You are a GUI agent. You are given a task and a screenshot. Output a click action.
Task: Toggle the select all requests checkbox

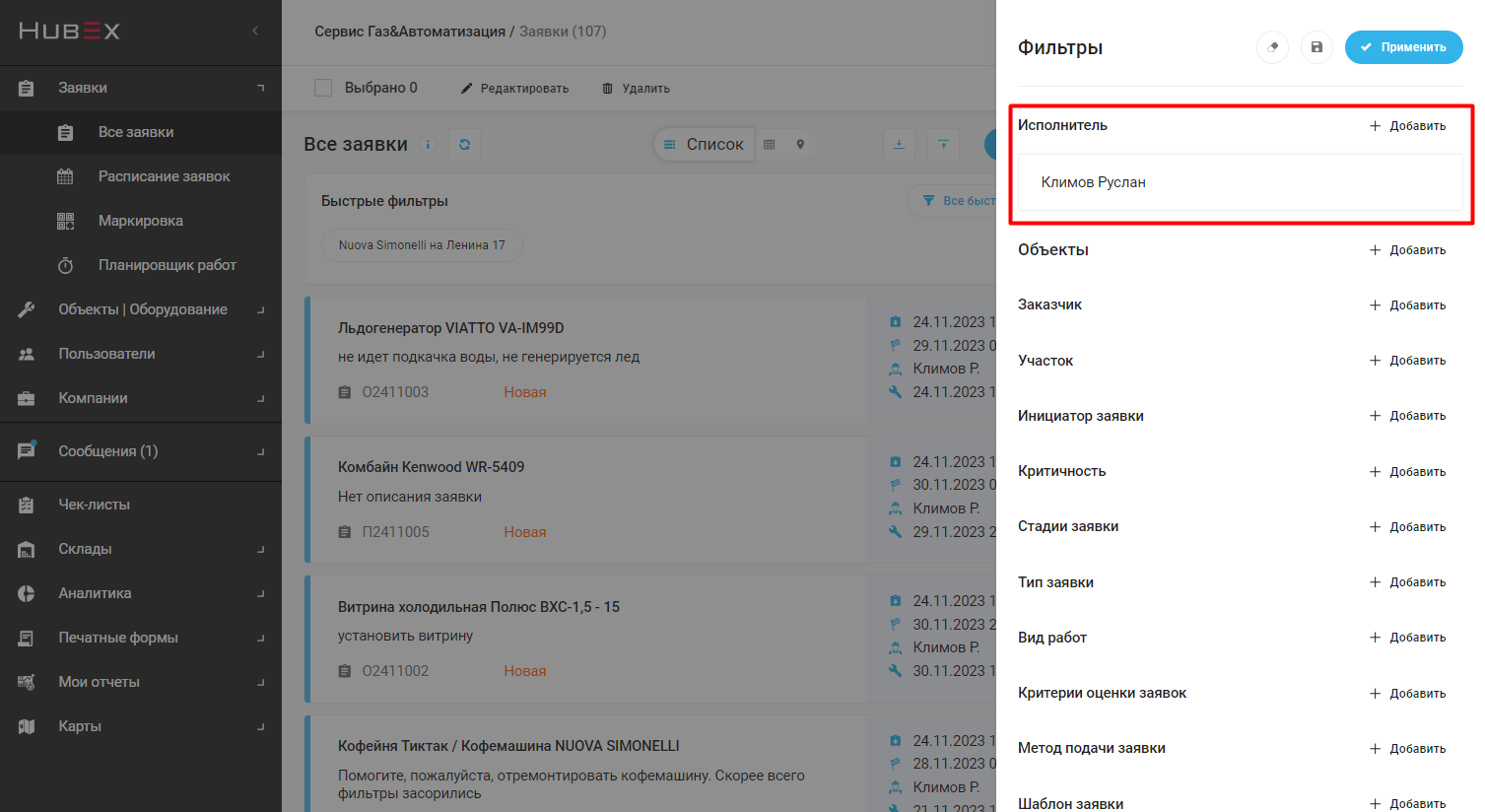[x=323, y=88]
